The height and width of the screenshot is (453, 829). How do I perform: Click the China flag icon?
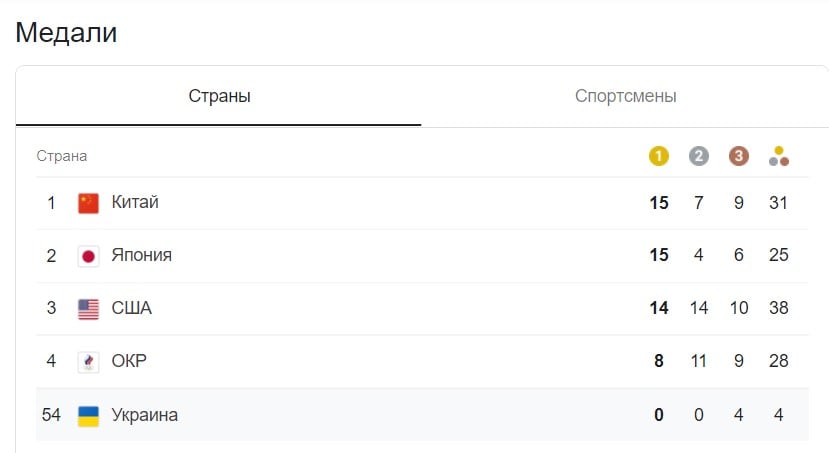[88, 203]
